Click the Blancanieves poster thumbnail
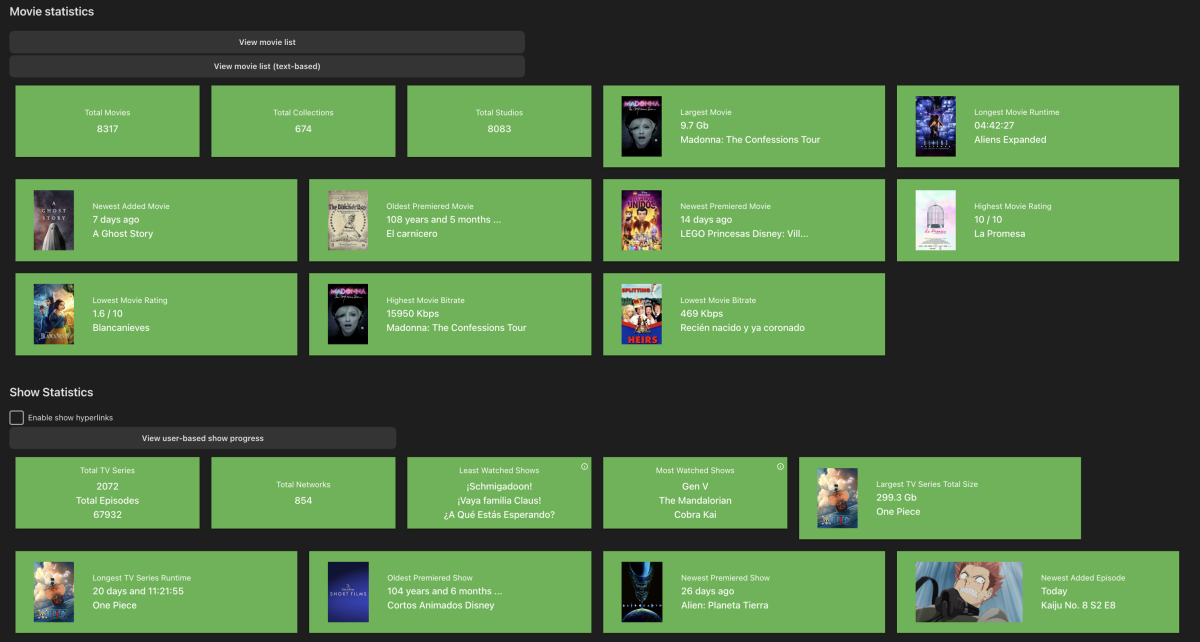This screenshot has width=1200, height=642. (x=53, y=314)
